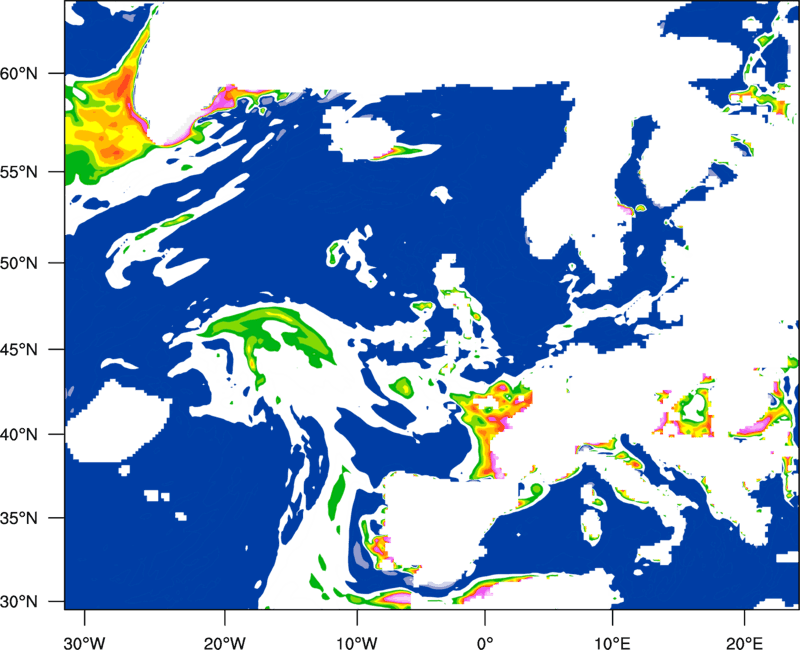Click the 45°N latitude label

[19, 350]
